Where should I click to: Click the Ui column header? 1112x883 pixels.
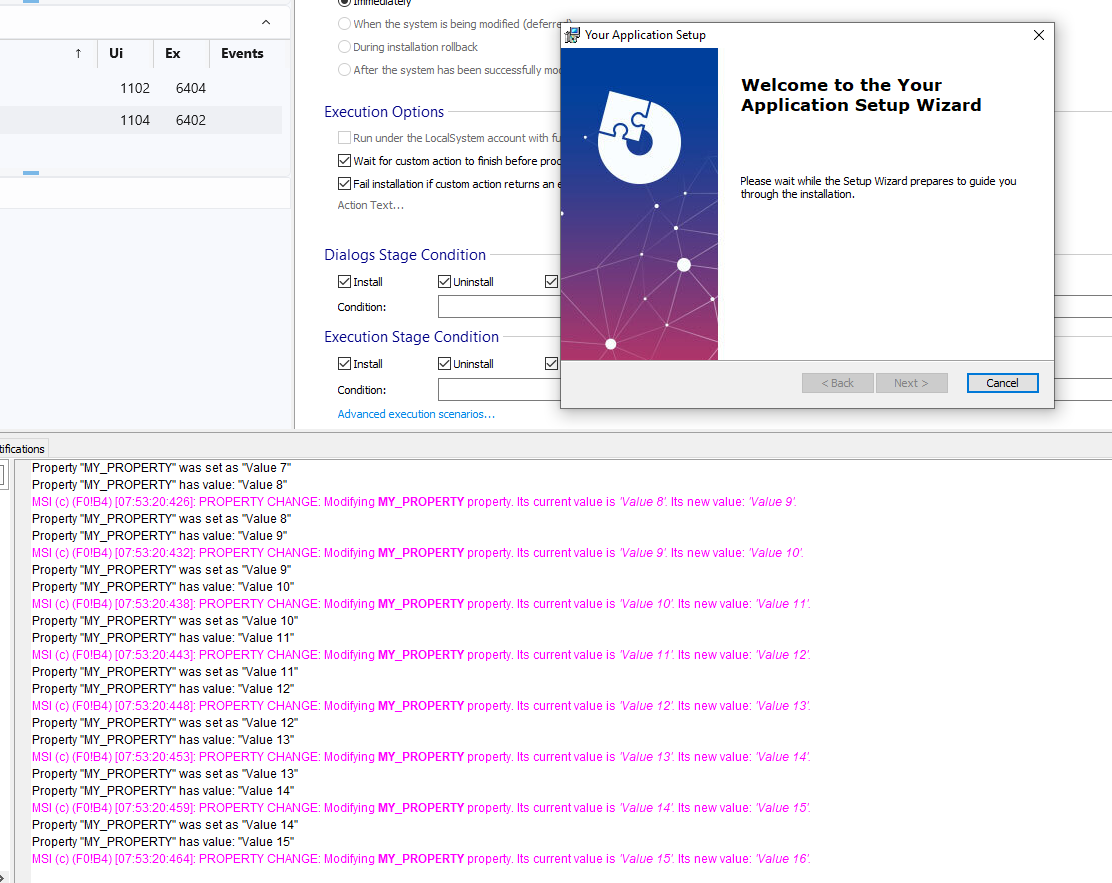[116, 54]
